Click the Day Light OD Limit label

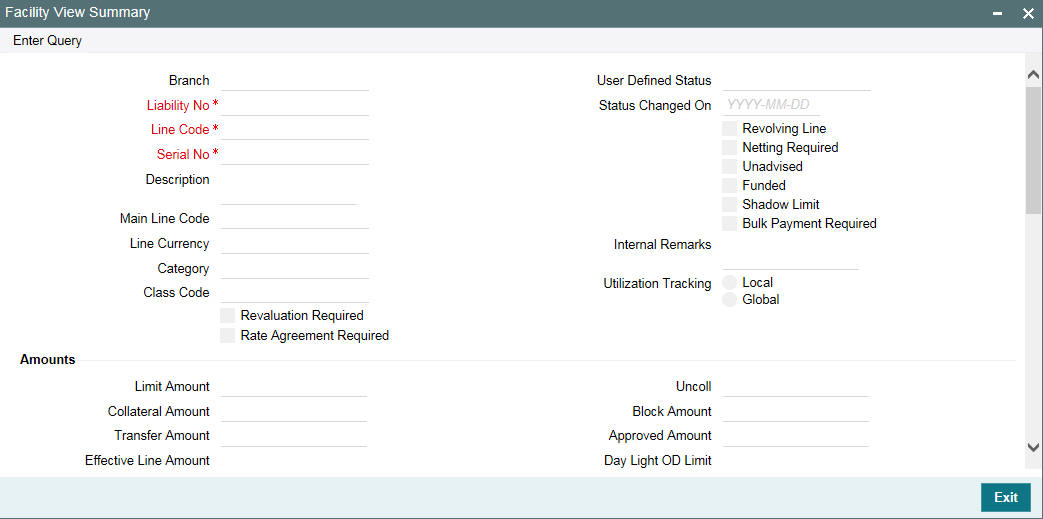pyautogui.click(x=658, y=460)
